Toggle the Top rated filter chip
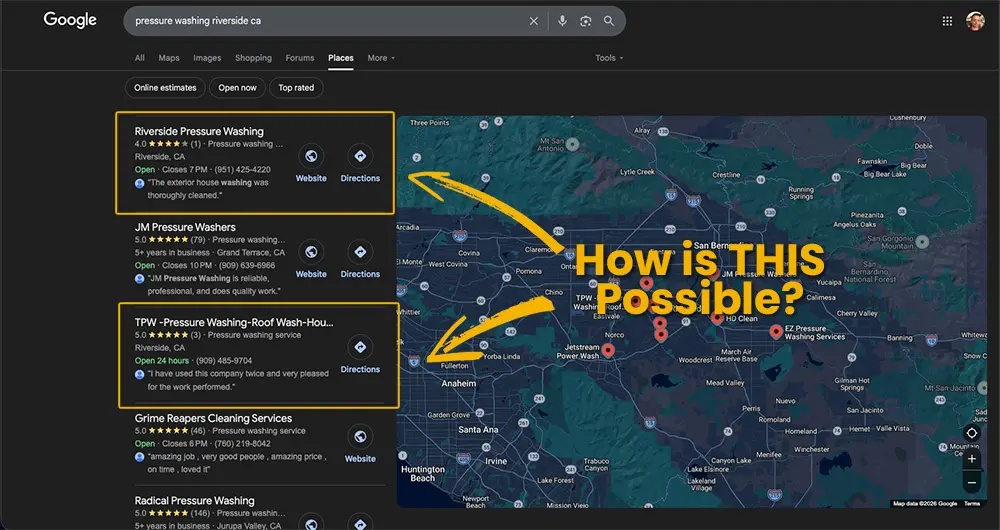Screen dimensions: 1000x530 [x=296, y=88]
